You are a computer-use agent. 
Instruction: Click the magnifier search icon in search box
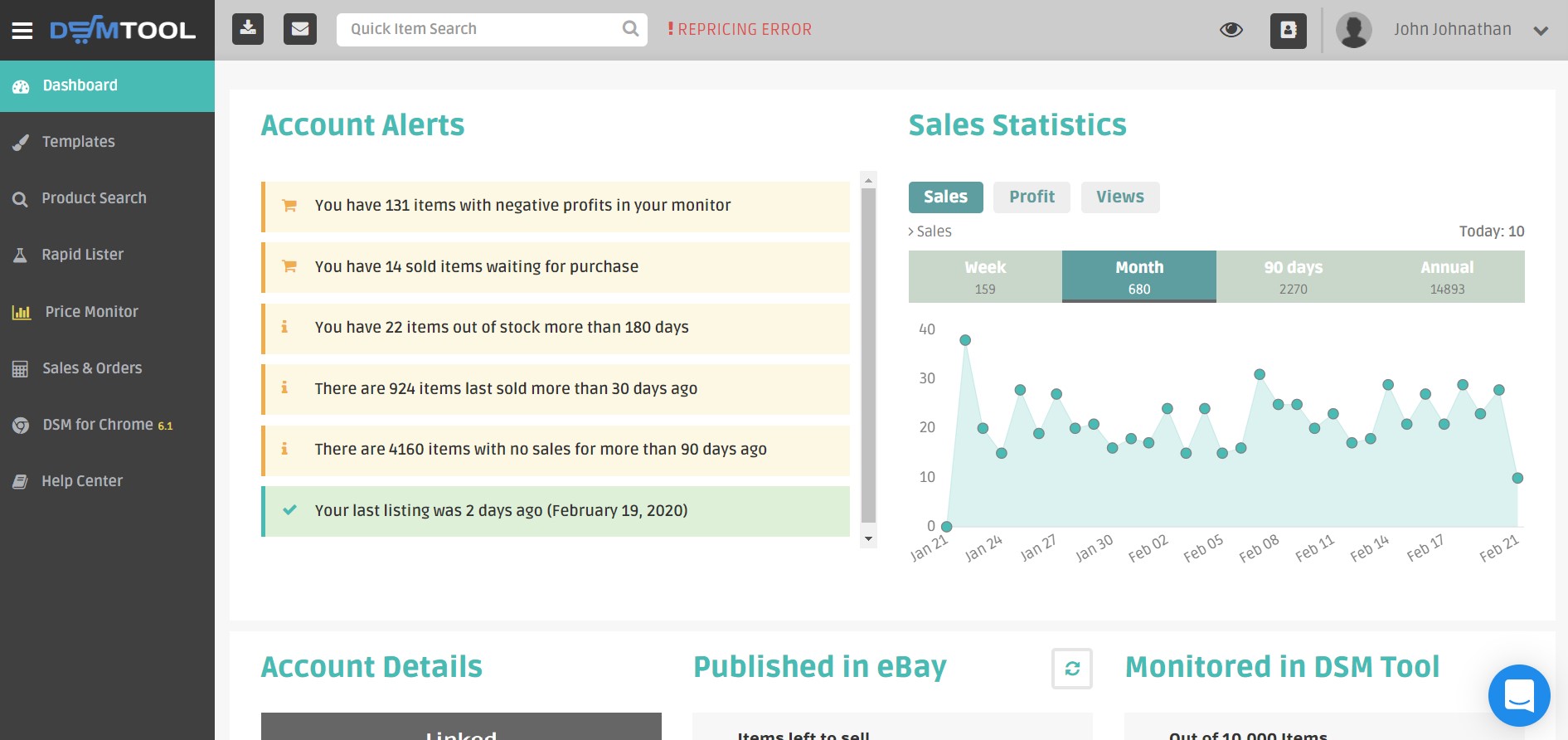pos(630,29)
